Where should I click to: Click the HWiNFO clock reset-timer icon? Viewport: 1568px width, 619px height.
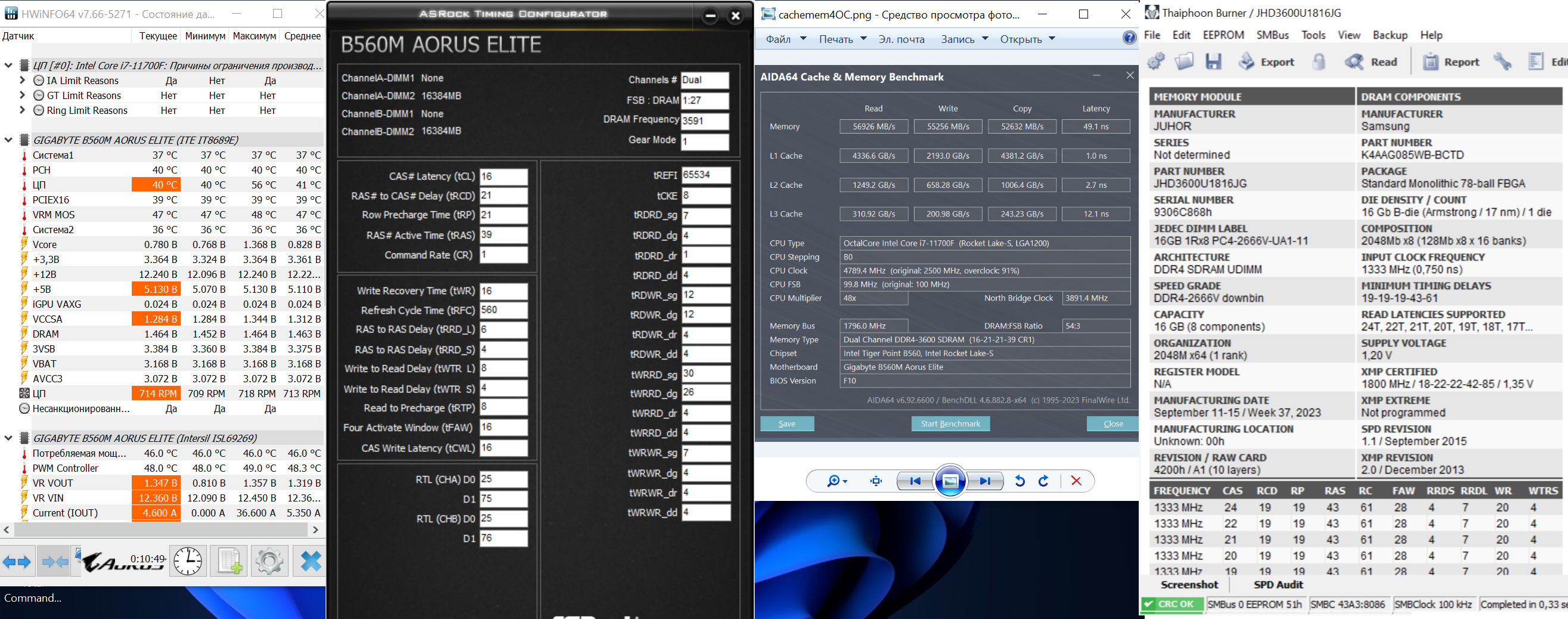(x=187, y=561)
